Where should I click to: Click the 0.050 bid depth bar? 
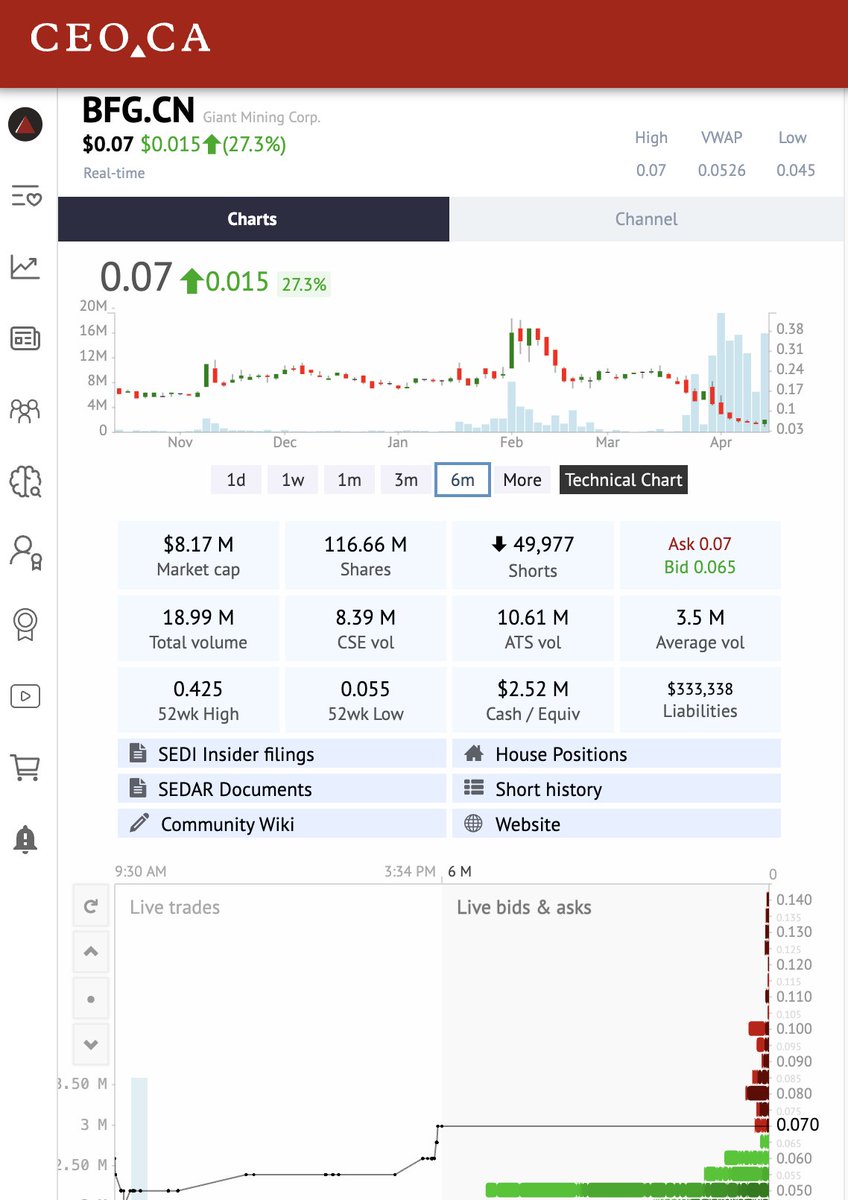(628, 1190)
